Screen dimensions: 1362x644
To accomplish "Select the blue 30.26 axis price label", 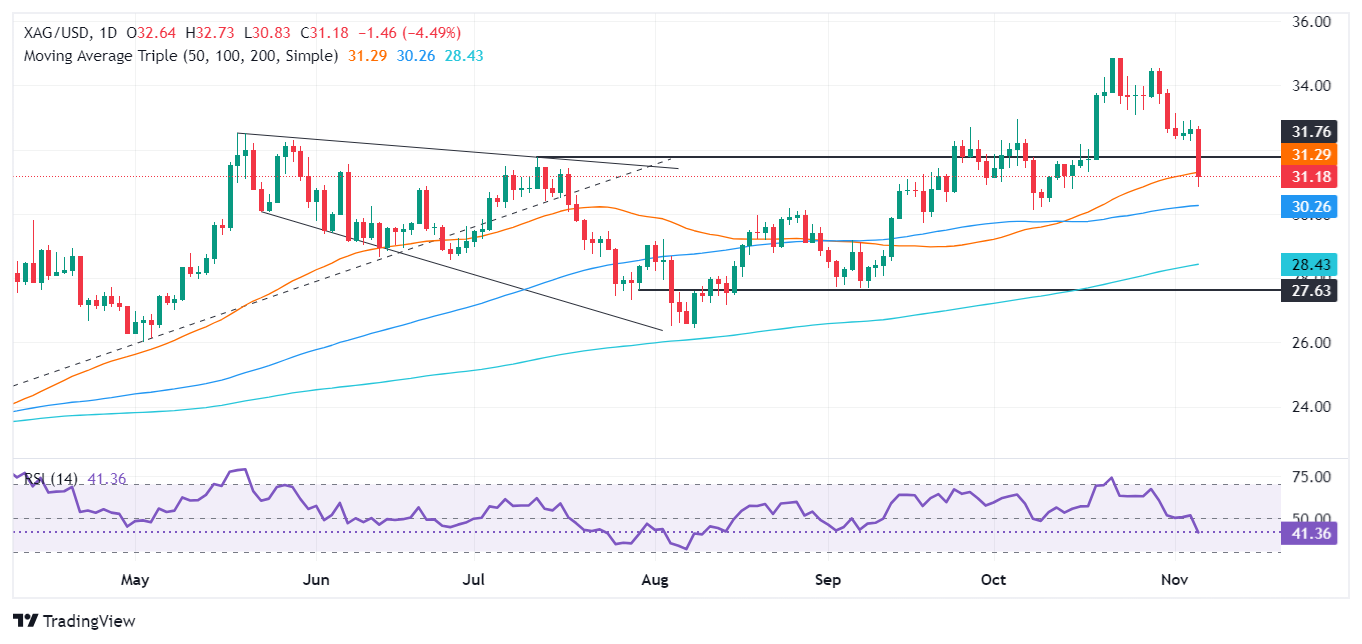I will coord(1309,205).
